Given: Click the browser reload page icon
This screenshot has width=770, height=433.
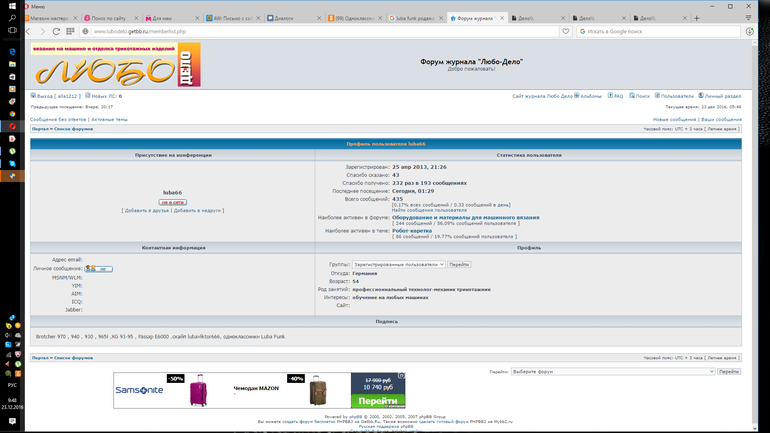Looking at the screenshot, I should [x=57, y=31].
